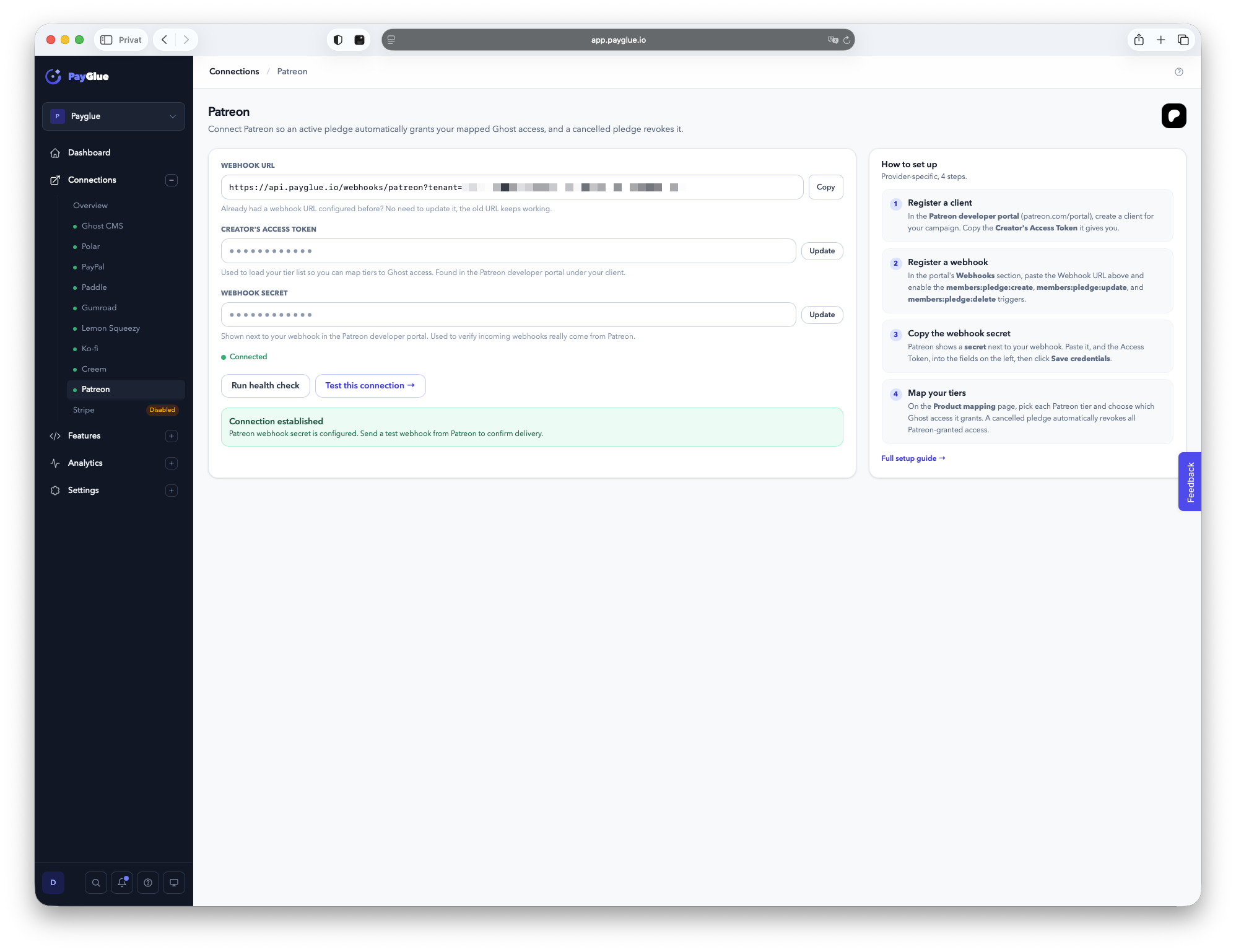The width and height of the screenshot is (1236, 952).
Task: Click the monitor display icon in sidebar footer
Action: (x=174, y=883)
